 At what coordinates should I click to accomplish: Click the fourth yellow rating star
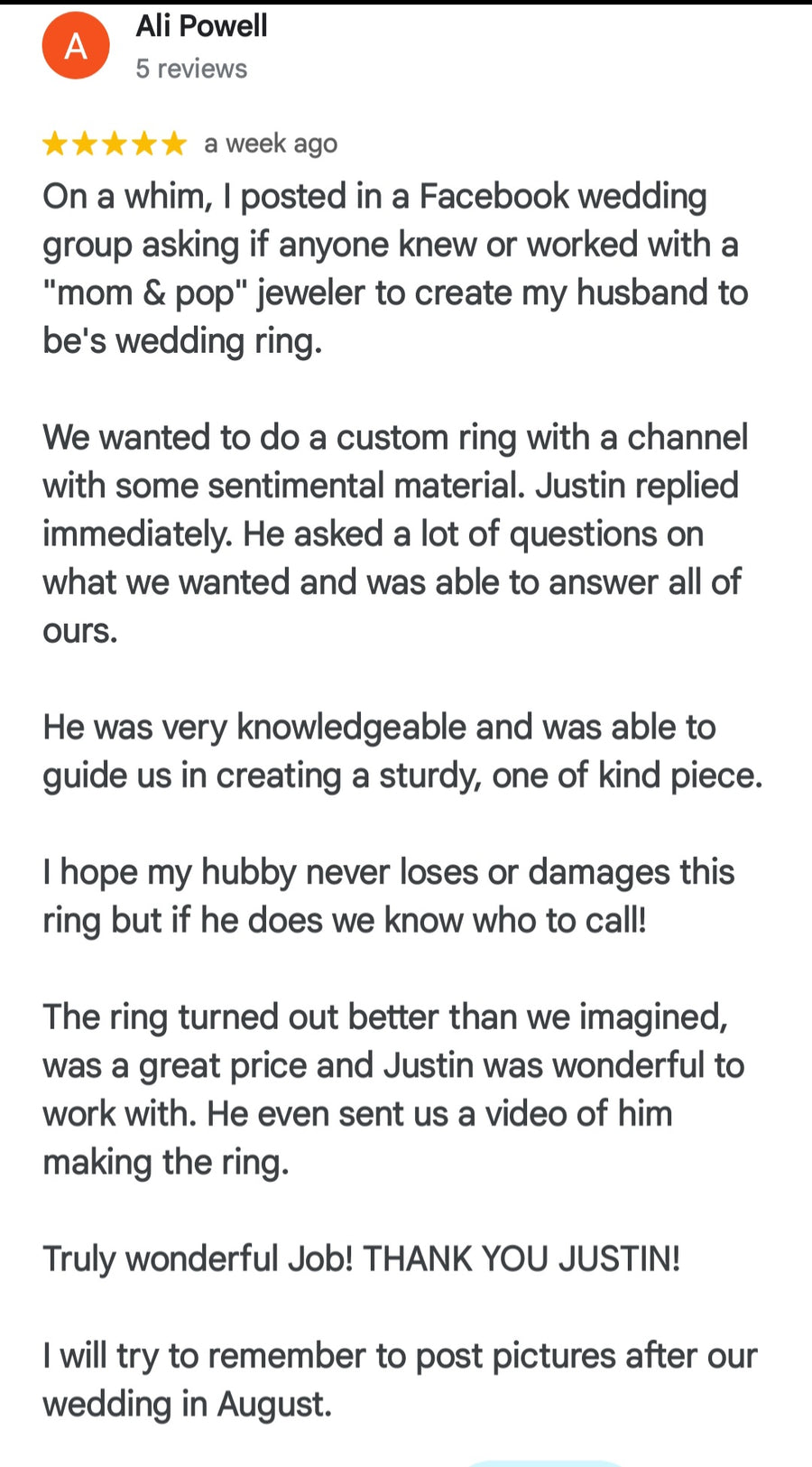pyautogui.click(x=144, y=144)
